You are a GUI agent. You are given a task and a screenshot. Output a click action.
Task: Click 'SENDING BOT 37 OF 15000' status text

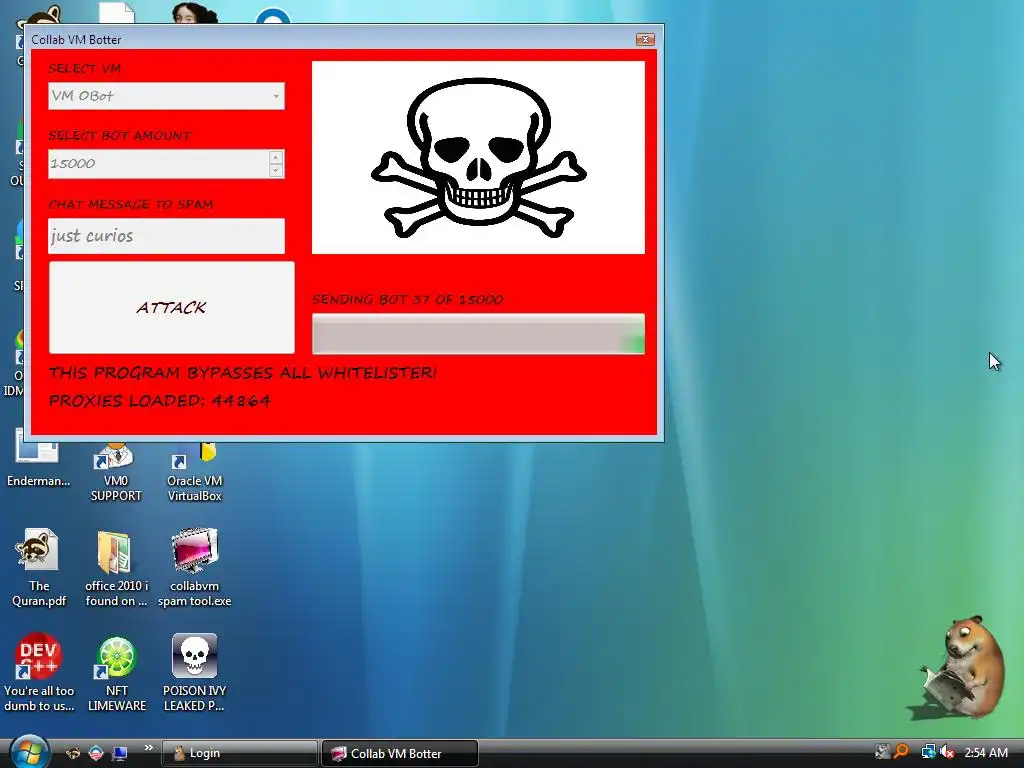[408, 300]
